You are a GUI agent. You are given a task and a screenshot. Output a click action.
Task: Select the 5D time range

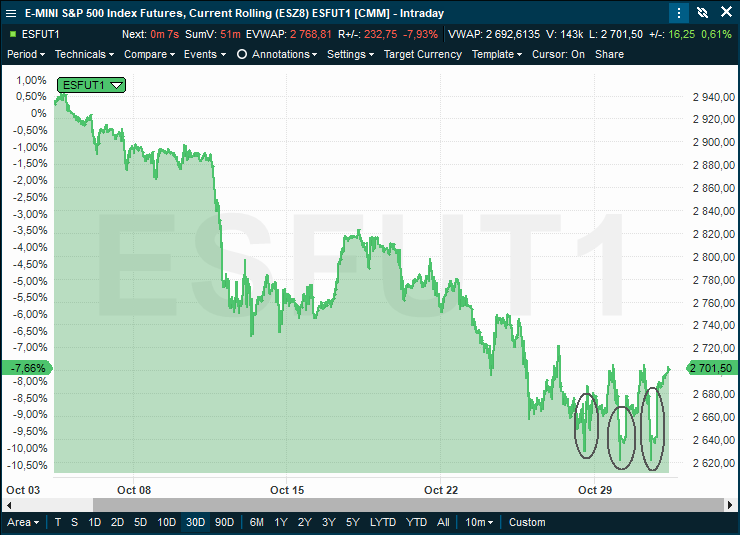point(140,522)
